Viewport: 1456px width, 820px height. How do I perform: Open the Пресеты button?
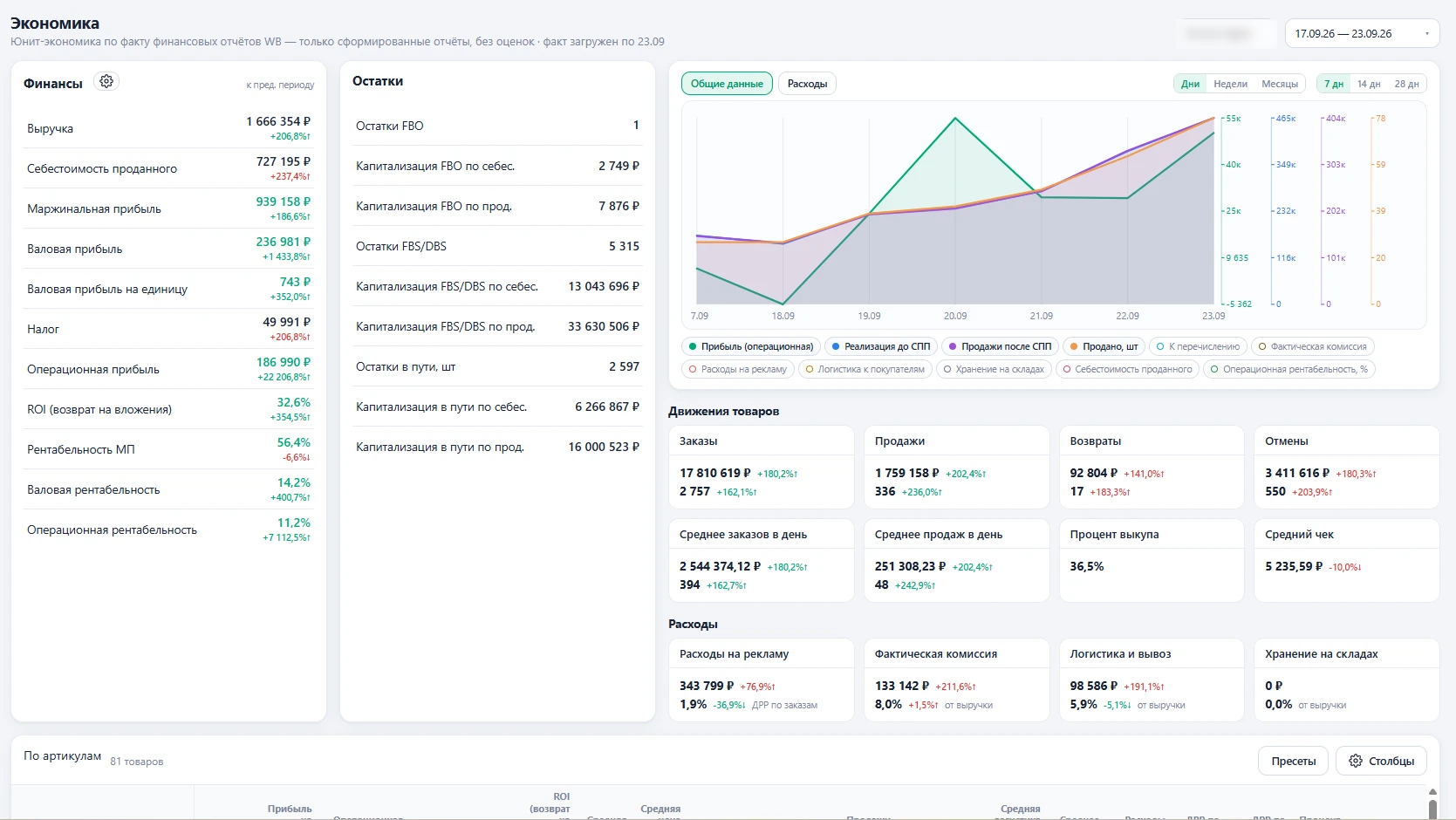1293,762
